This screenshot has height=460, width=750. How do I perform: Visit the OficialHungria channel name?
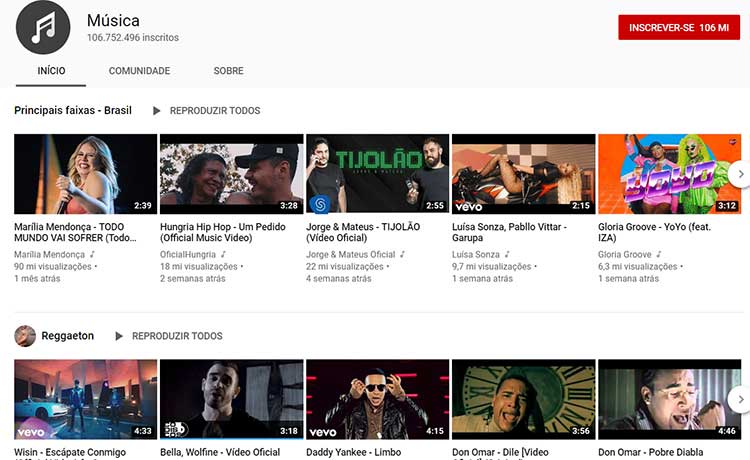(x=188, y=254)
